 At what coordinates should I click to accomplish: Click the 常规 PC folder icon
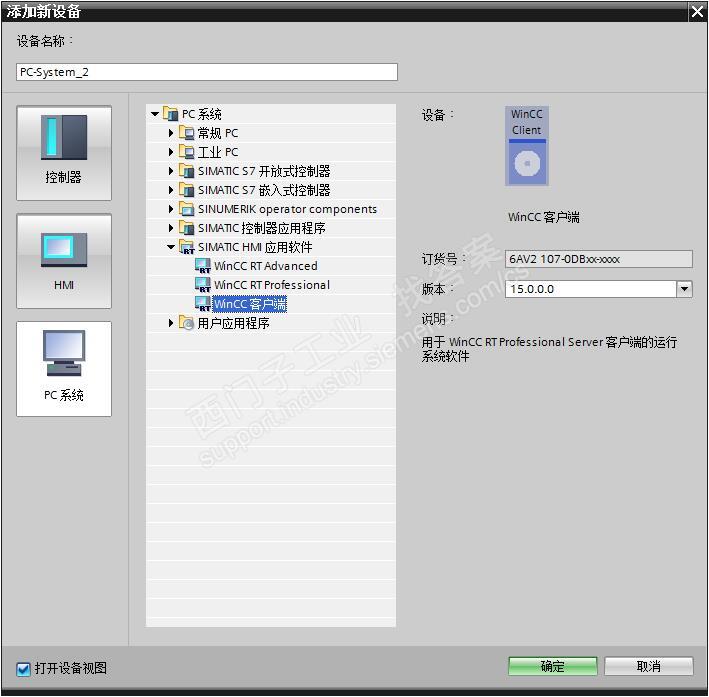pyautogui.click(x=186, y=133)
